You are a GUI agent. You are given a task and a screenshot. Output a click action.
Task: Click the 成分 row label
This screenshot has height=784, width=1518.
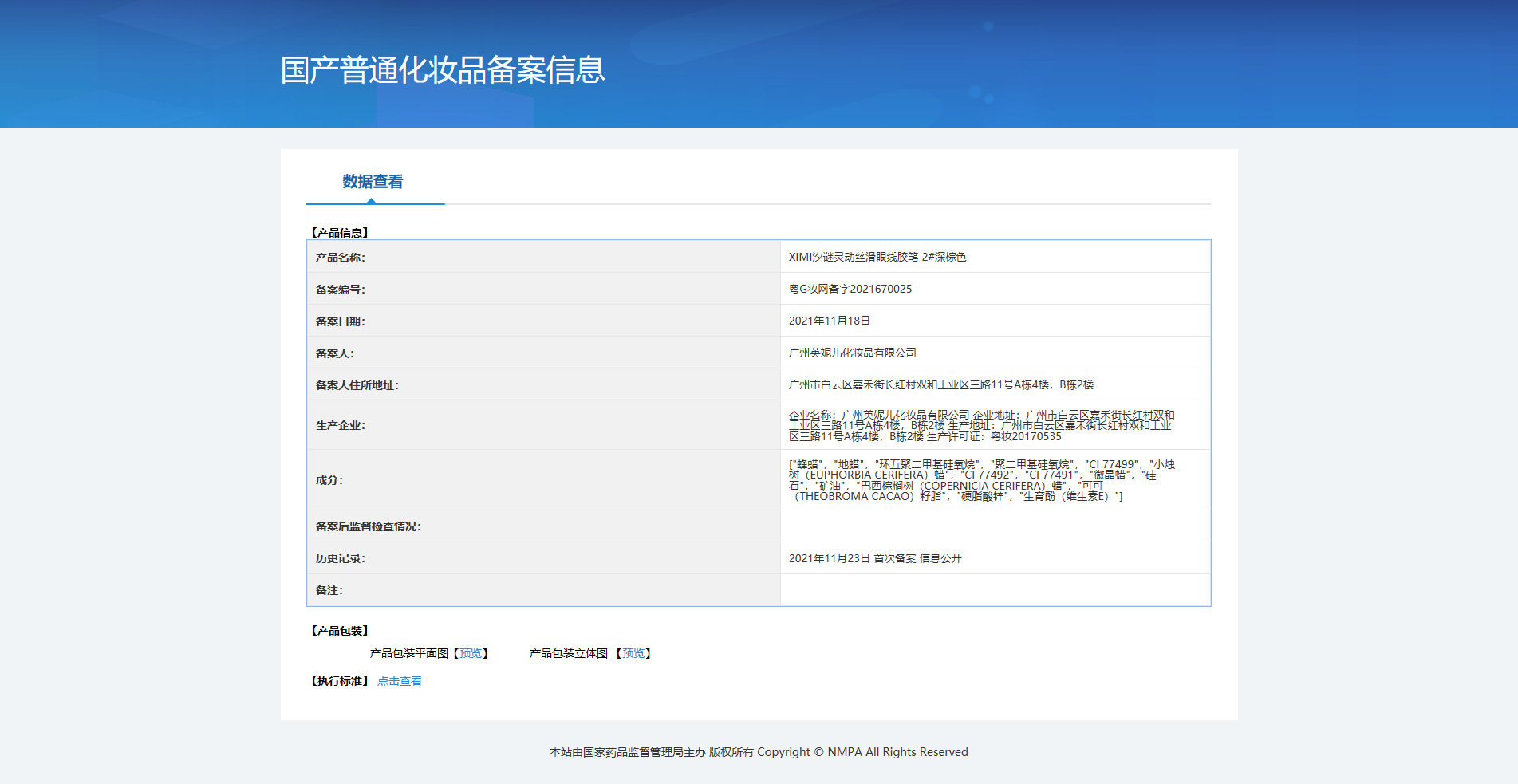[329, 480]
